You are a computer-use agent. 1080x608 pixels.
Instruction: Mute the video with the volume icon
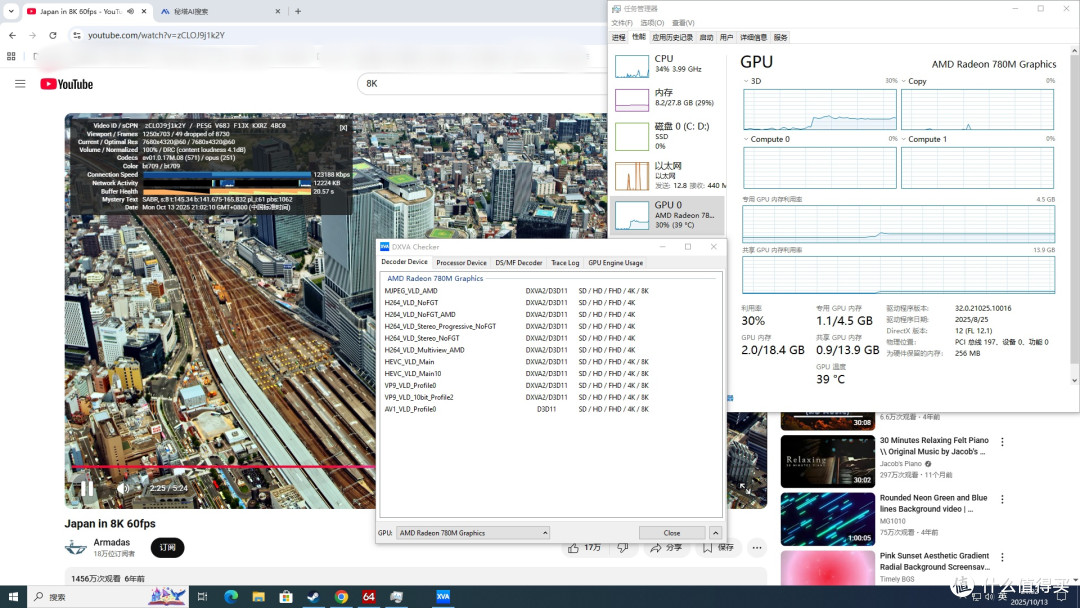click(123, 488)
